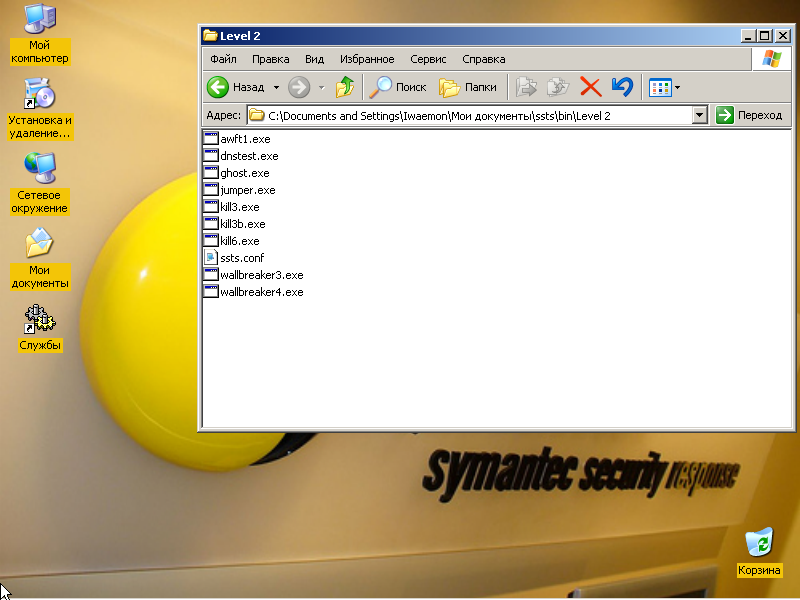Image resolution: width=800 pixels, height=600 pixels.
Task: Click the Move To folder toolbar icon
Action: [x=527, y=87]
